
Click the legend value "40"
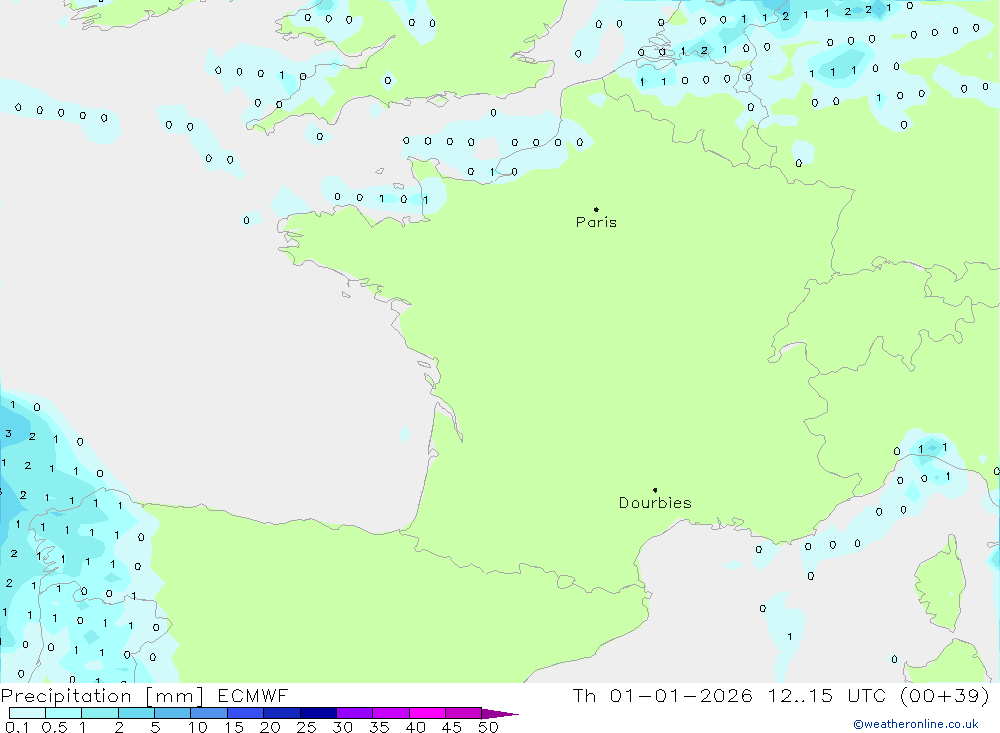(416, 727)
